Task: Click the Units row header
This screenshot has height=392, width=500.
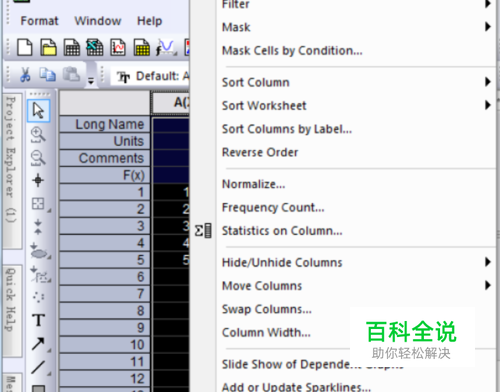Action: pos(105,141)
